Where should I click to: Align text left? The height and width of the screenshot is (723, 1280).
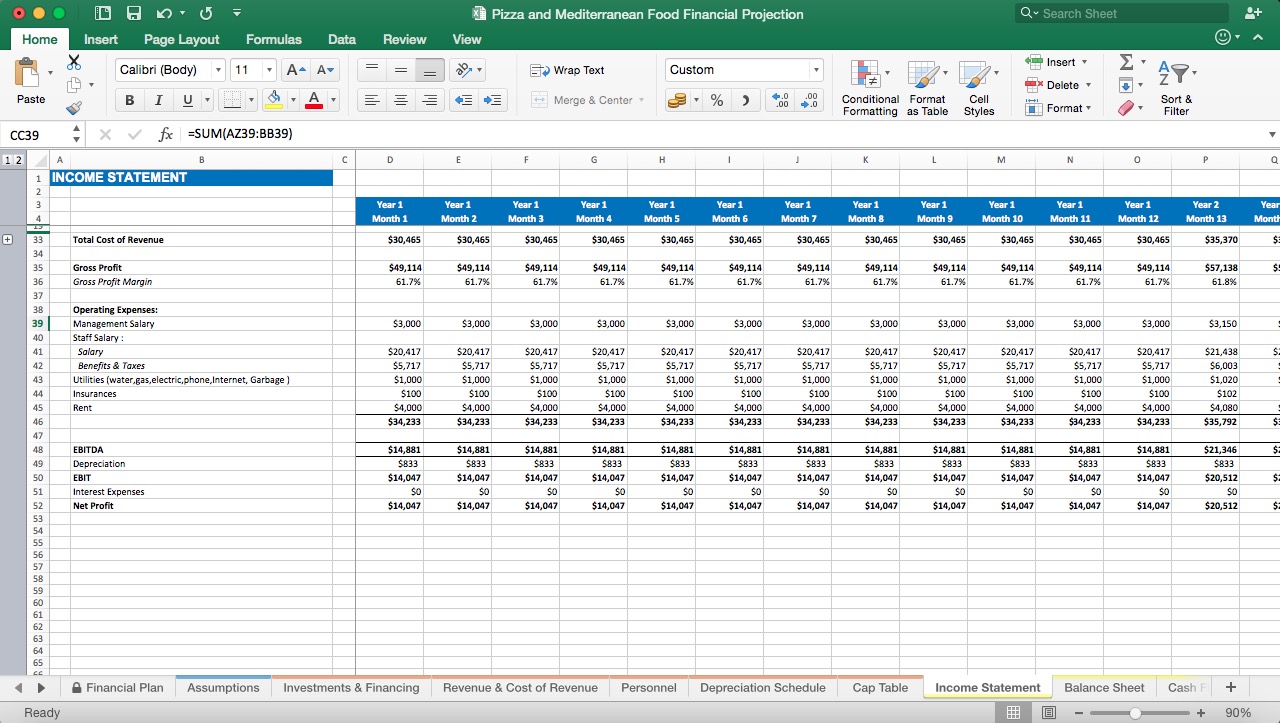(x=371, y=100)
